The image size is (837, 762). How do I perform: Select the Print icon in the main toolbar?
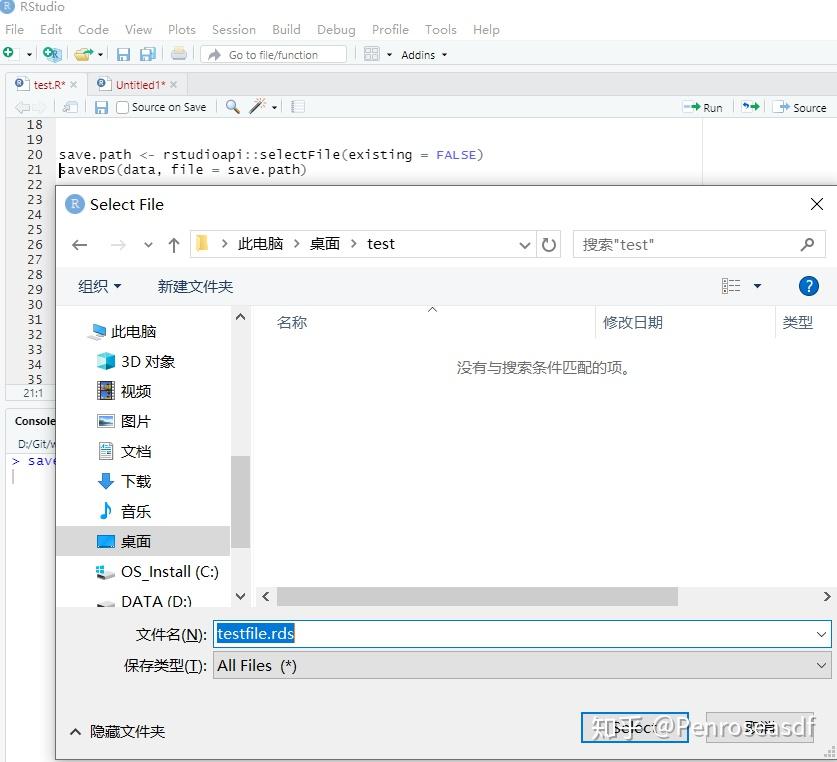pos(180,53)
